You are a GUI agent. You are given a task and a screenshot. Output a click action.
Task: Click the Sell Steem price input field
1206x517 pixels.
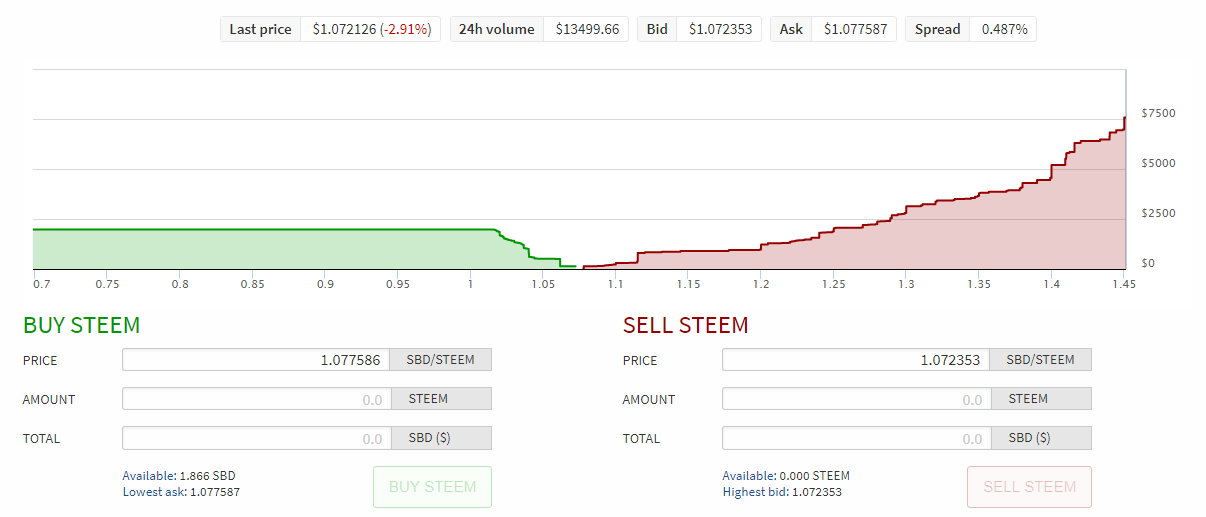(x=856, y=360)
